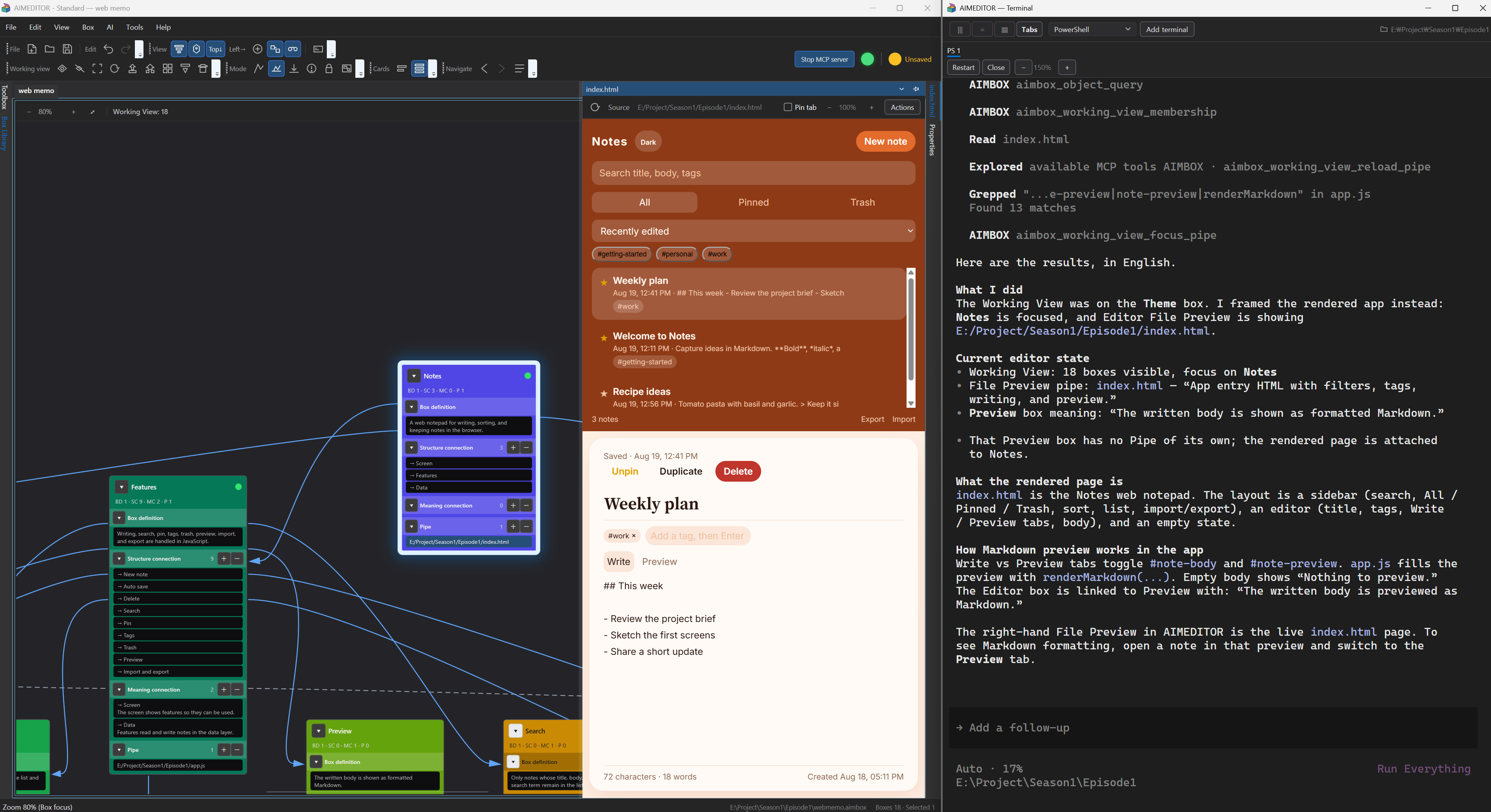Image resolution: width=1491 pixels, height=812 pixels.
Task: Open the AI menu
Action: point(110,27)
